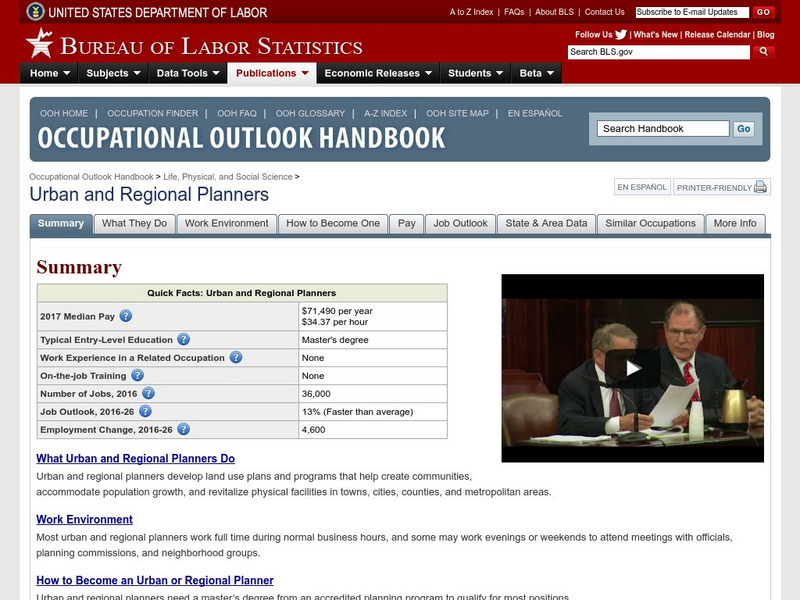
Task: Click the printer icon beside Printer-Friendly
Action: pos(760,187)
